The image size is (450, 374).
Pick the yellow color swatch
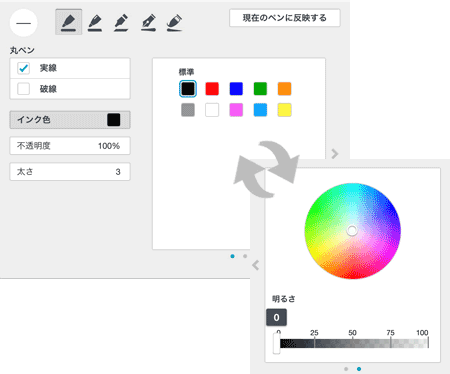pyautogui.click(x=284, y=110)
